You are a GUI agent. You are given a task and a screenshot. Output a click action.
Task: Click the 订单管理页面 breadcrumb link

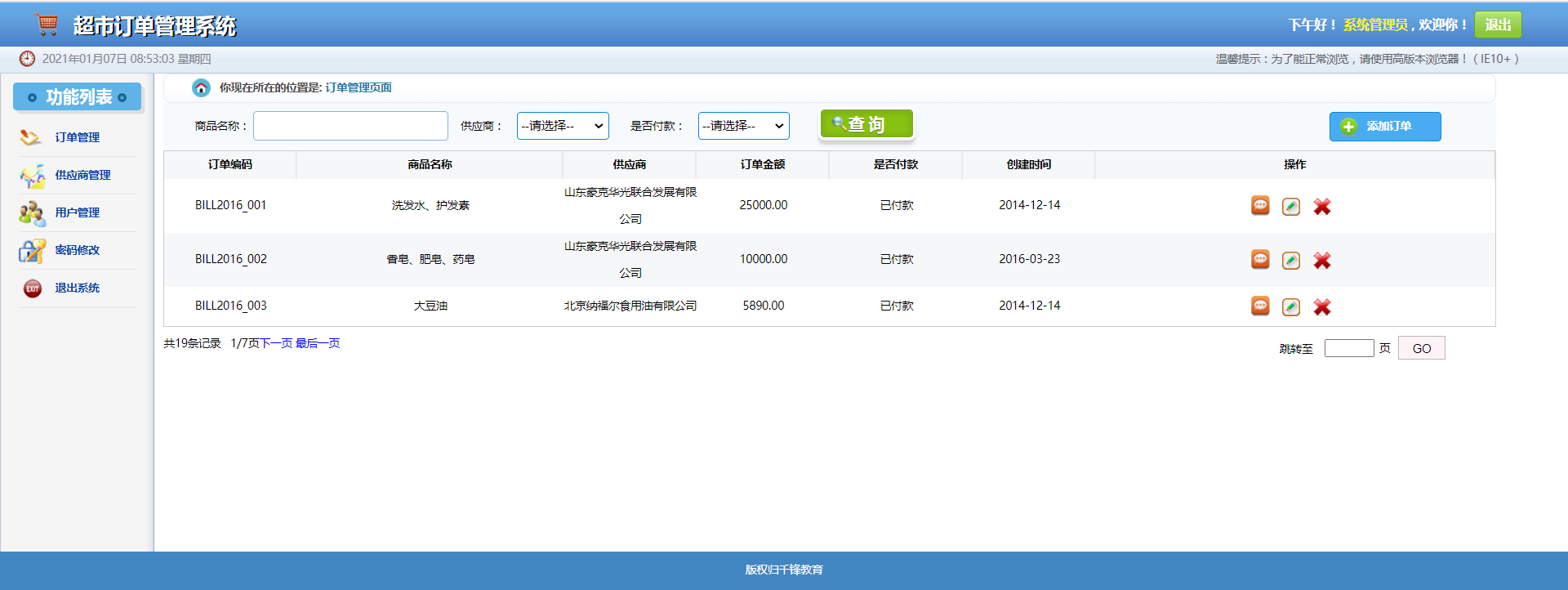[x=359, y=87]
